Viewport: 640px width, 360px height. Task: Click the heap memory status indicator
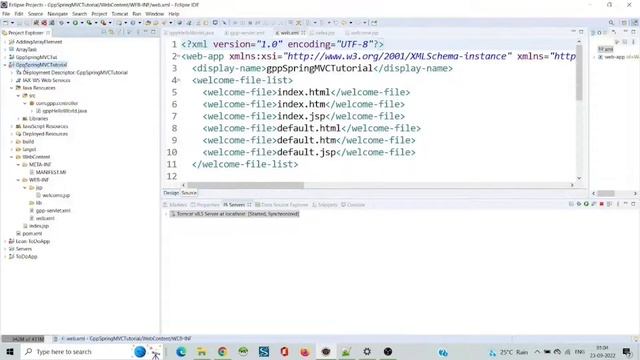pos(23,339)
